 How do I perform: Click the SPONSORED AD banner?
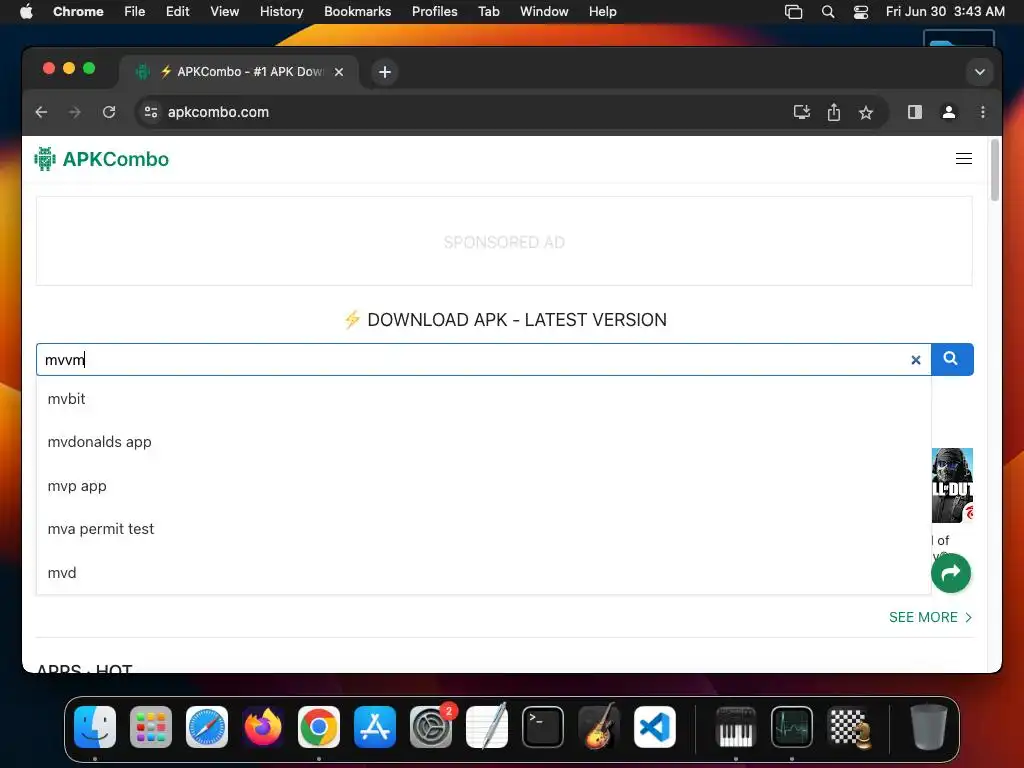coord(504,241)
